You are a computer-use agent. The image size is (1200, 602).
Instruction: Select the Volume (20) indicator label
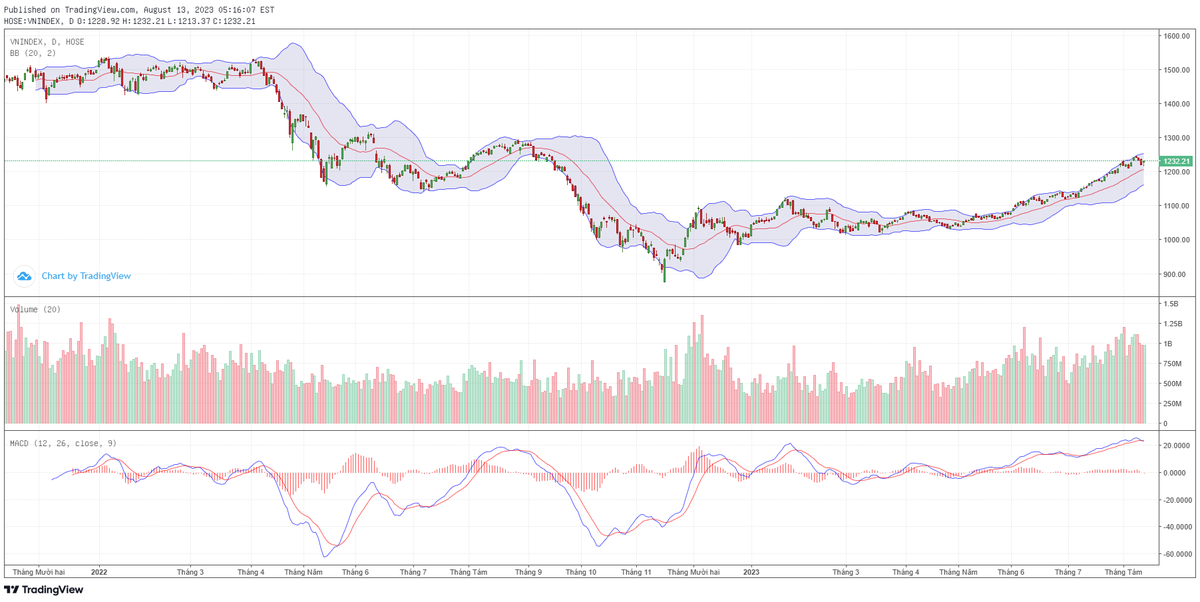35,309
